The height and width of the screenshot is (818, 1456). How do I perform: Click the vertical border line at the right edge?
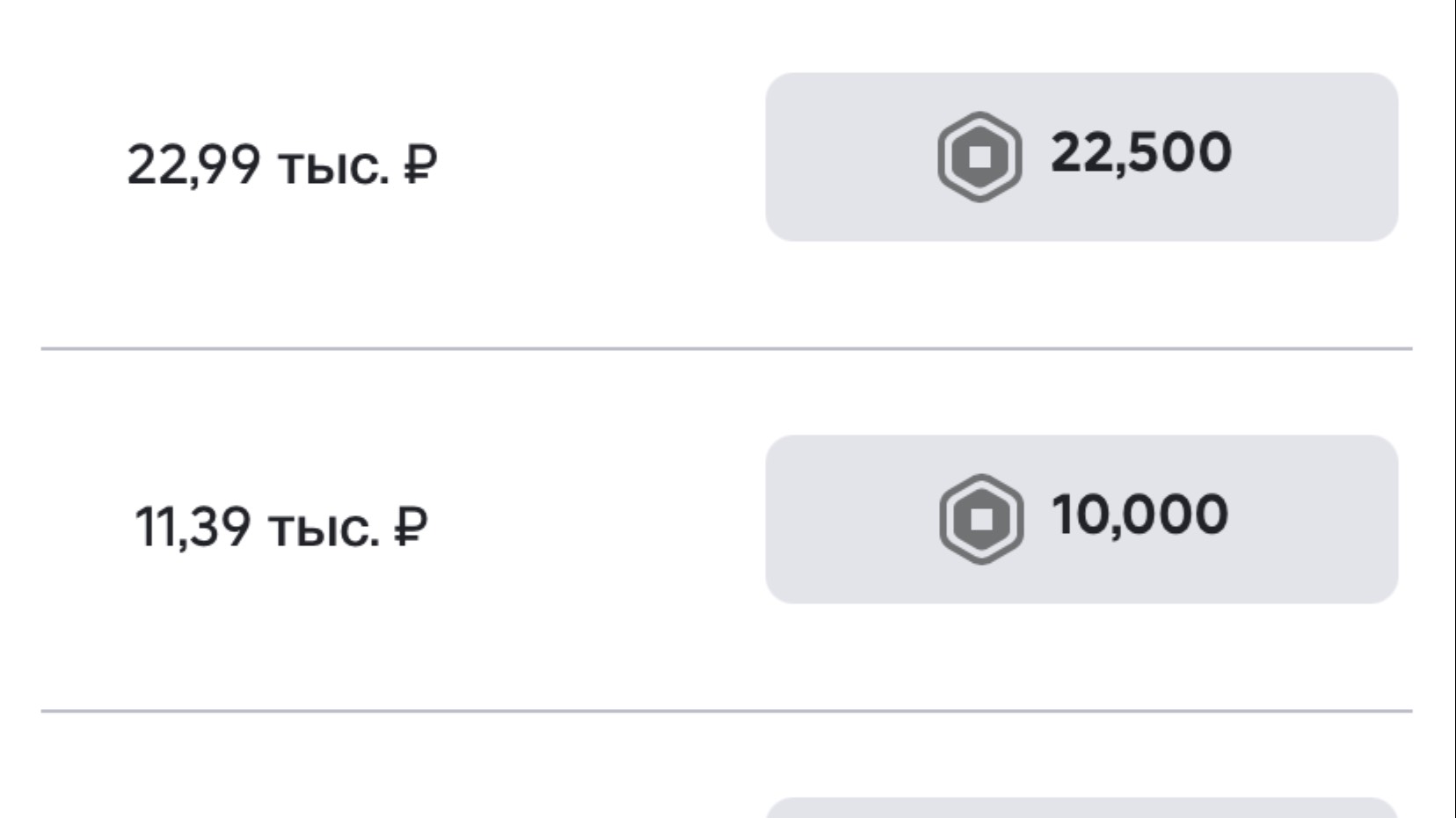coord(1454,409)
